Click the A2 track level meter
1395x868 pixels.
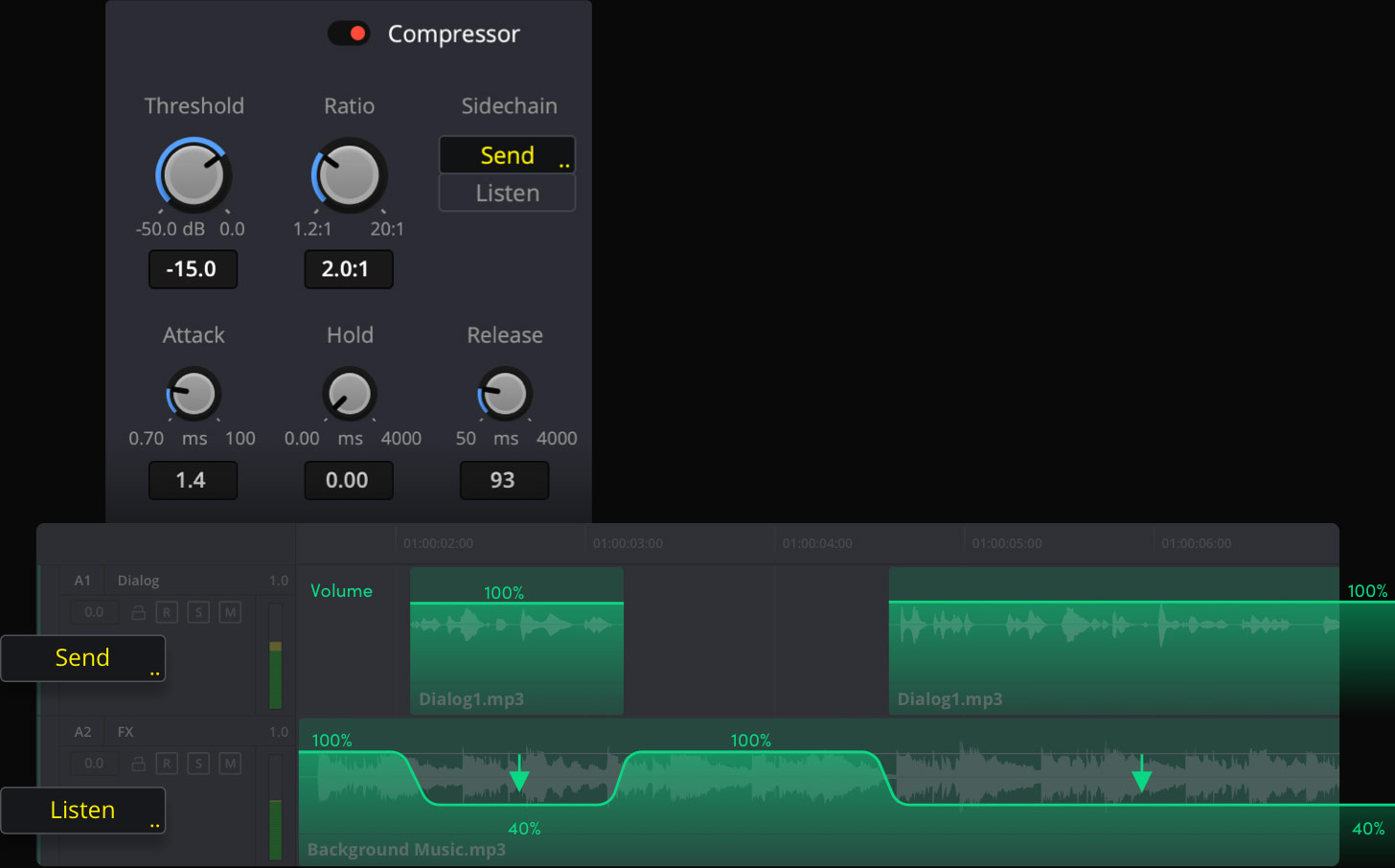pos(275,808)
